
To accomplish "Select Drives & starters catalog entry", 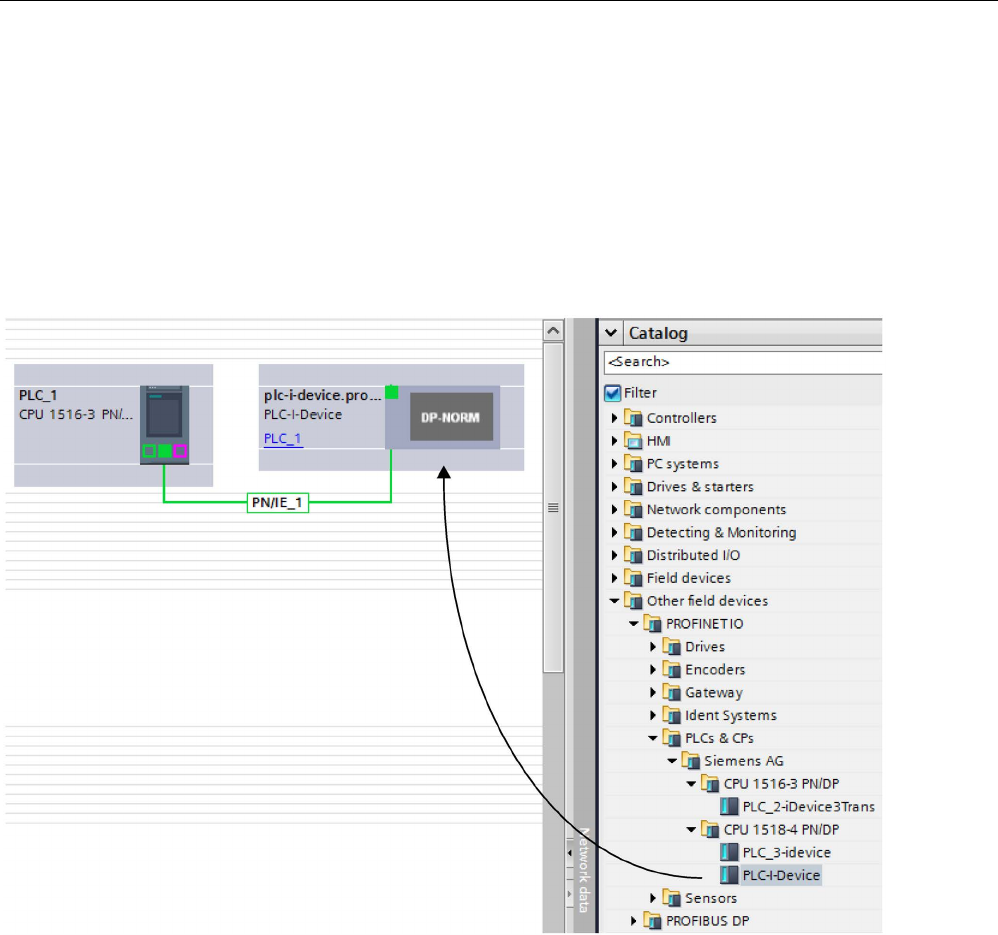I will 700,487.
